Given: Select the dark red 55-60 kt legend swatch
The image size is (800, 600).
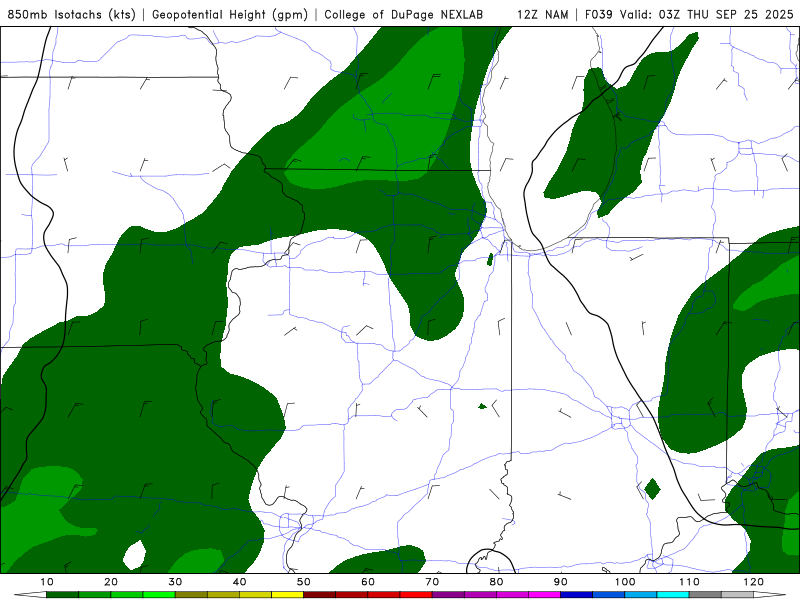Looking at the screenshot, I should (x=352, y=595).
